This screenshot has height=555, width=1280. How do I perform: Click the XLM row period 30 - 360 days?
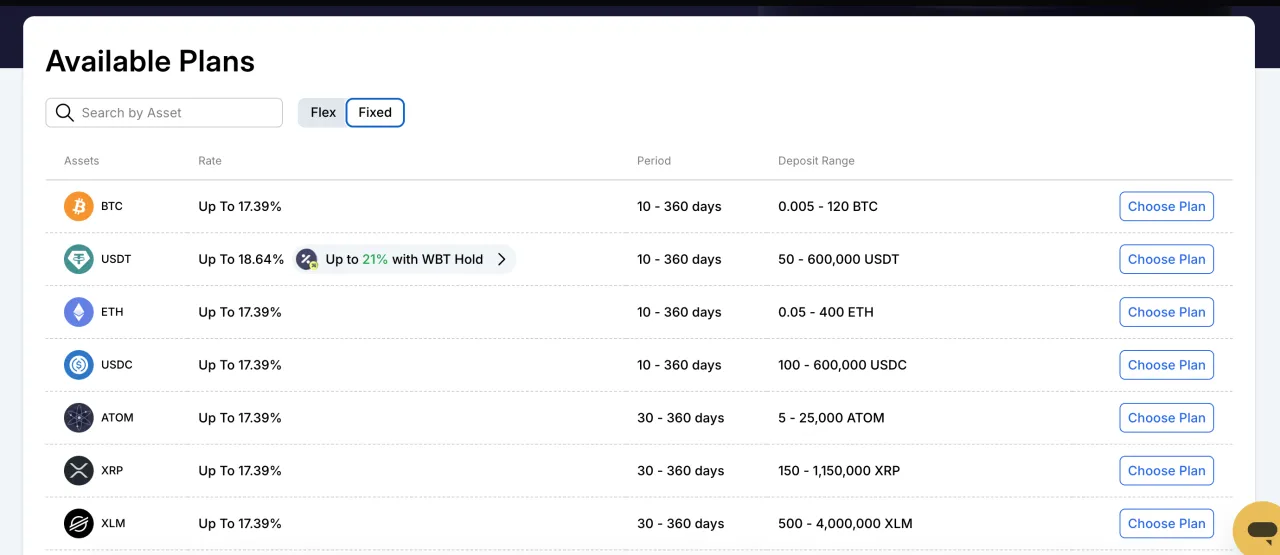[681, 524]
